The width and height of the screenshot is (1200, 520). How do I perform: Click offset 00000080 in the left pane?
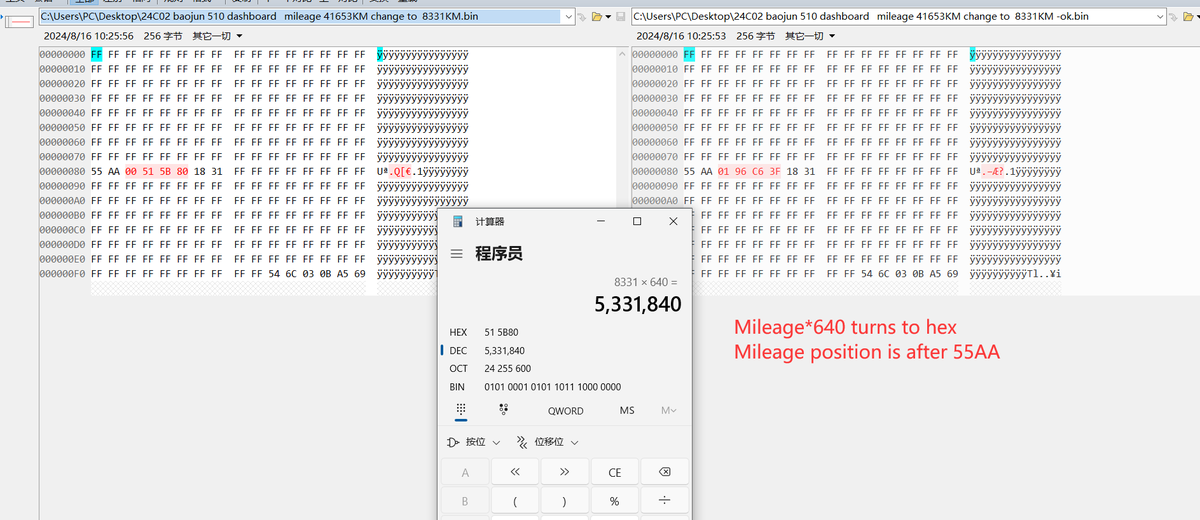62,171
